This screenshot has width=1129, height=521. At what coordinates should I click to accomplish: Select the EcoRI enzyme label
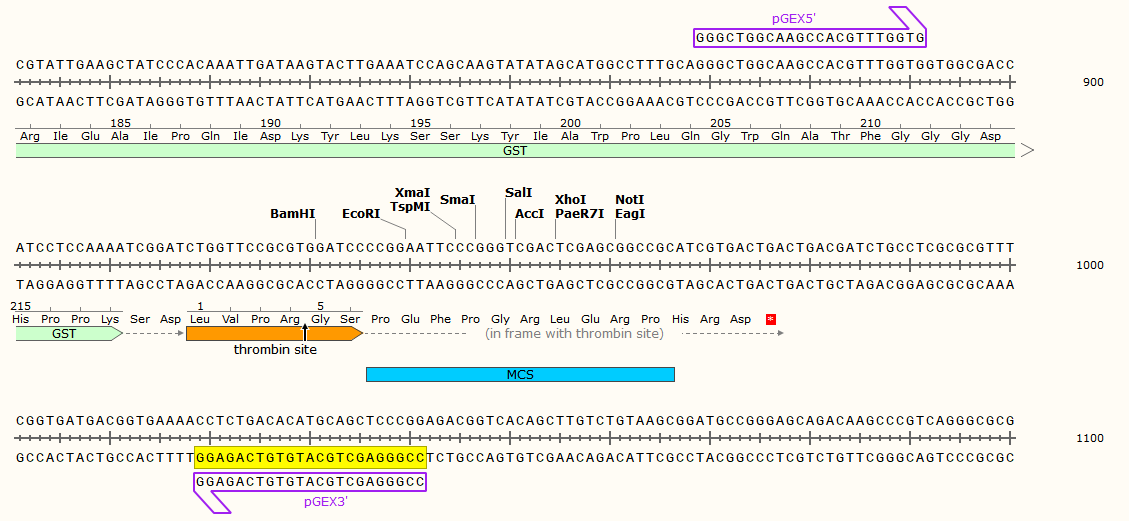[361, 214]
